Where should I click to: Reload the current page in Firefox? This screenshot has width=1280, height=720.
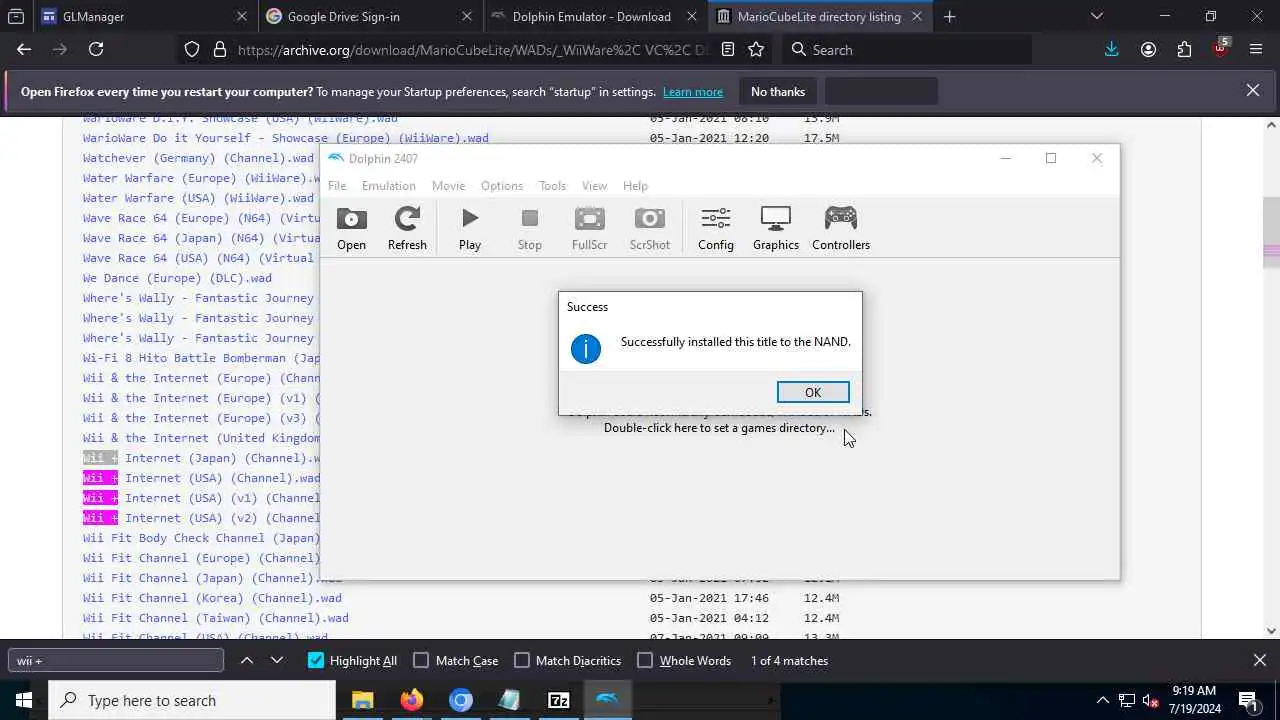pyautogui.click(x=96, y=49)
